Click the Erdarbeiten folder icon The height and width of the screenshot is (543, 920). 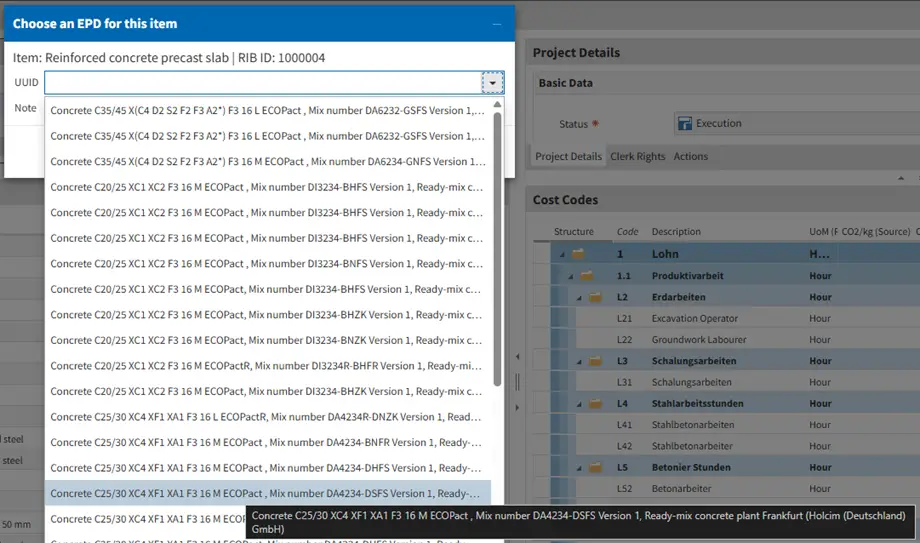[595, 297]
